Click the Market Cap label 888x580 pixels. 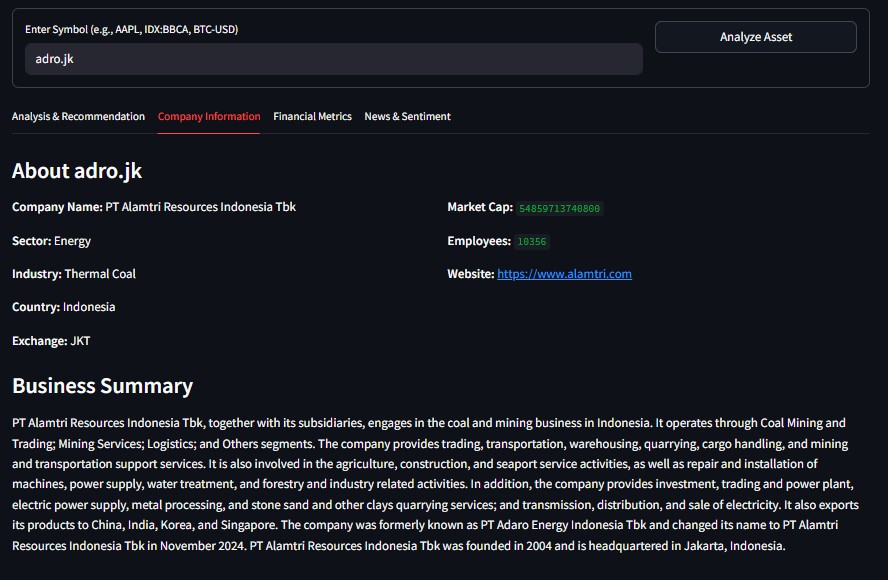coord(479,207)
